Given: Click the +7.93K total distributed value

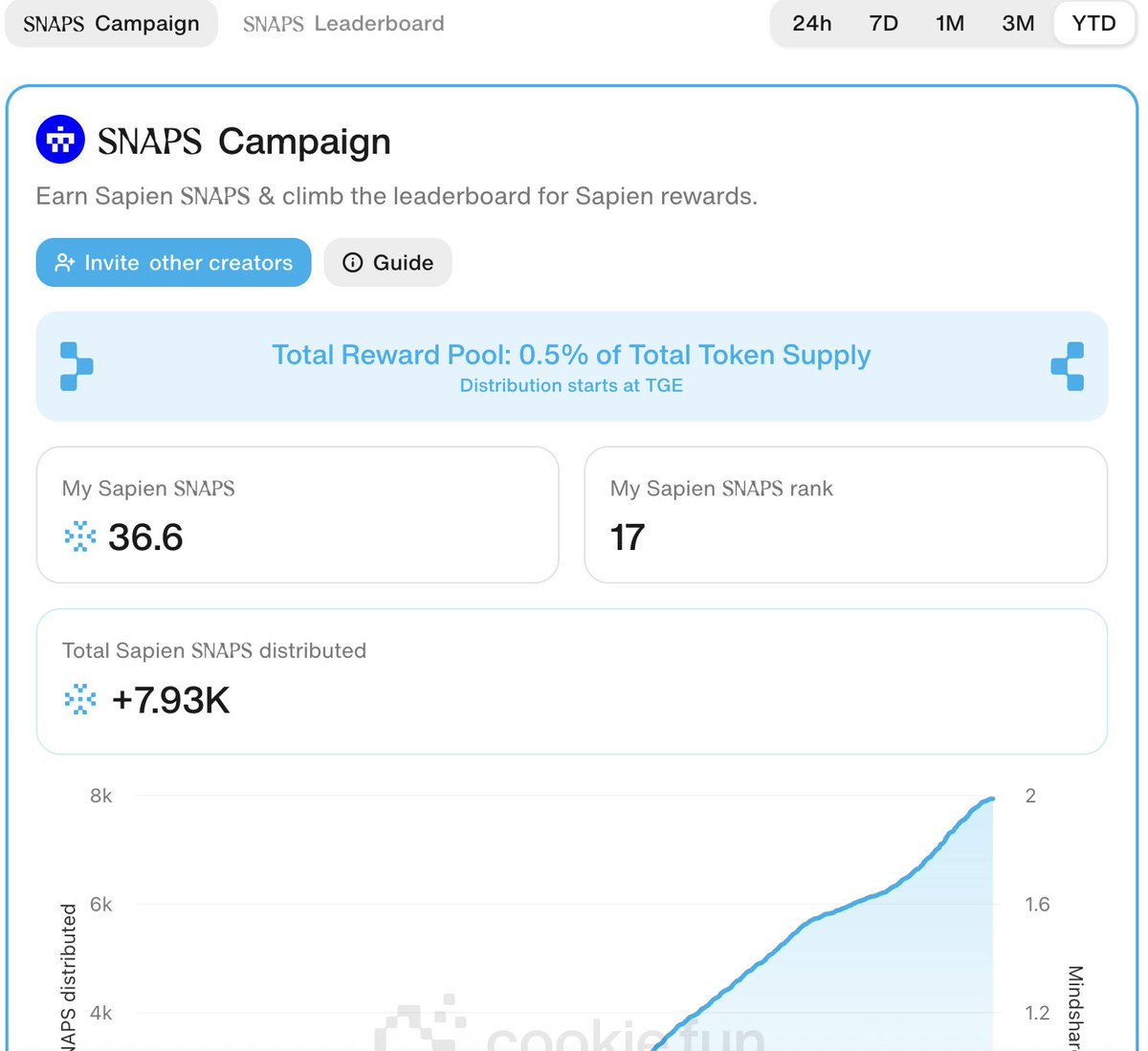Looking at the screenshot, I should click(x=170, y=700).
